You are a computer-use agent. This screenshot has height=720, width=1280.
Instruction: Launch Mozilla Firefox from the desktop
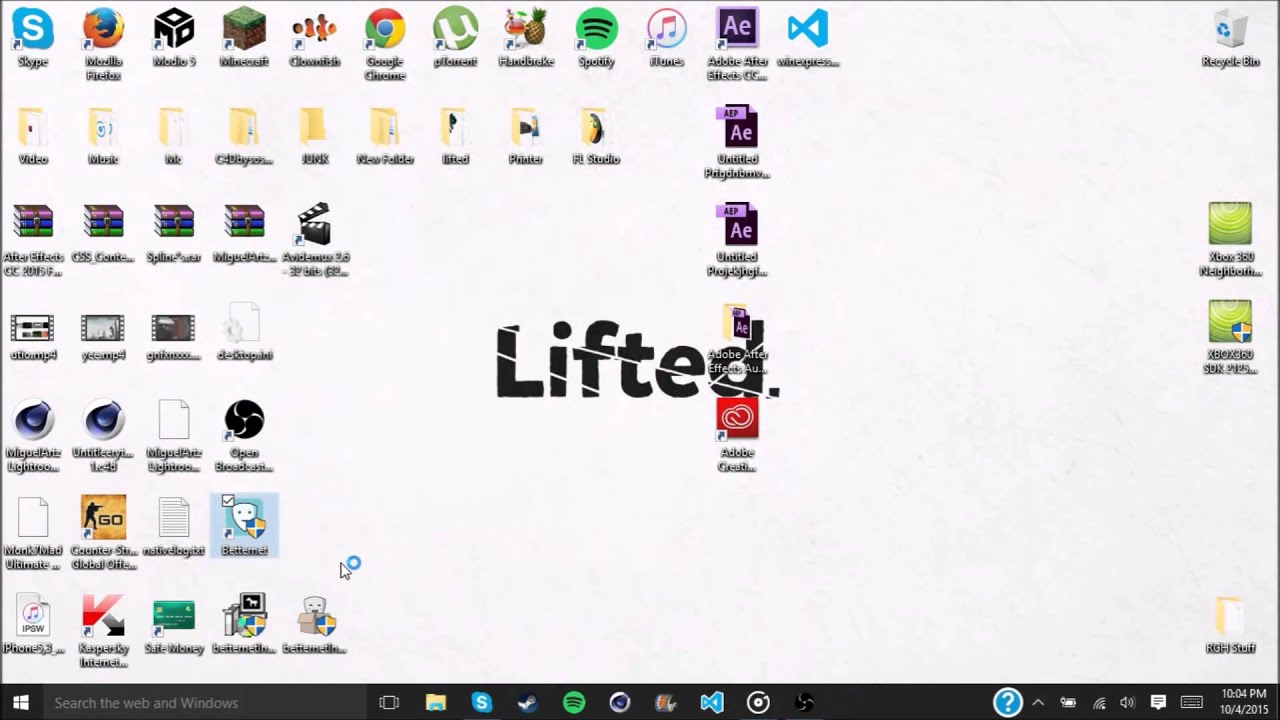(103, 45)
